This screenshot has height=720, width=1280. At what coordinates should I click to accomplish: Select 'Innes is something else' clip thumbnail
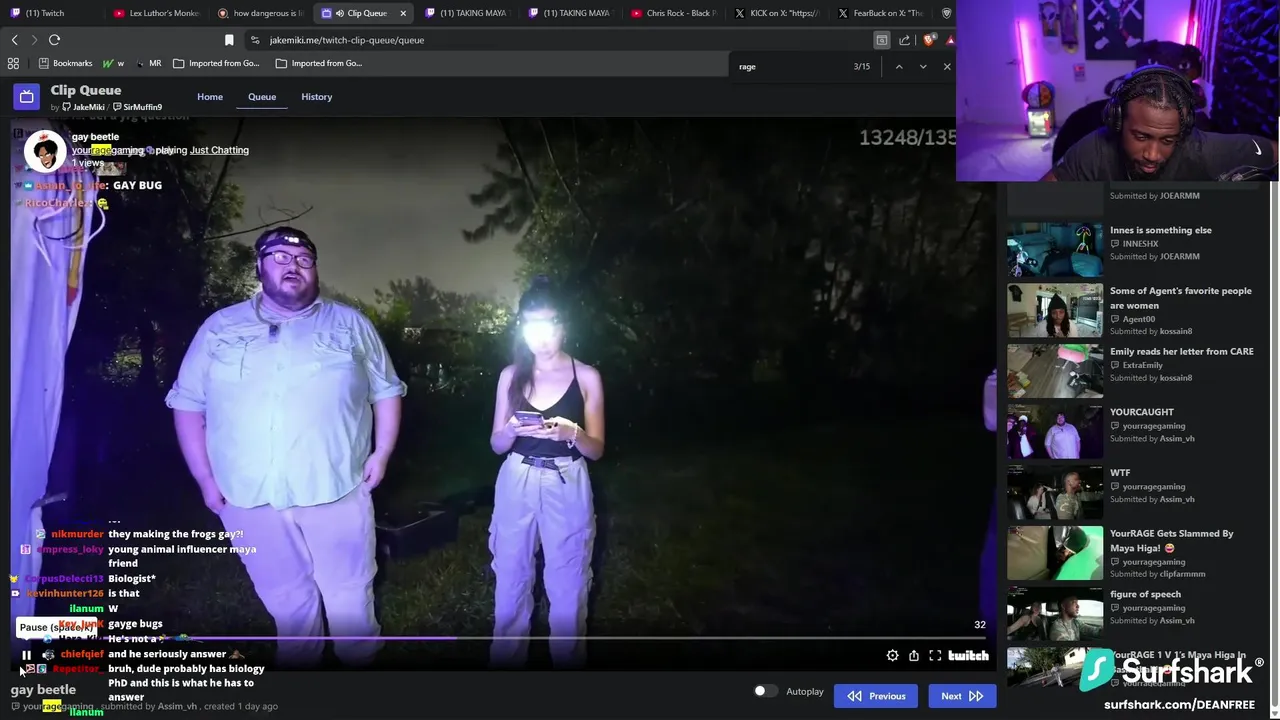pyautogui.click(x=1055, y=248)
